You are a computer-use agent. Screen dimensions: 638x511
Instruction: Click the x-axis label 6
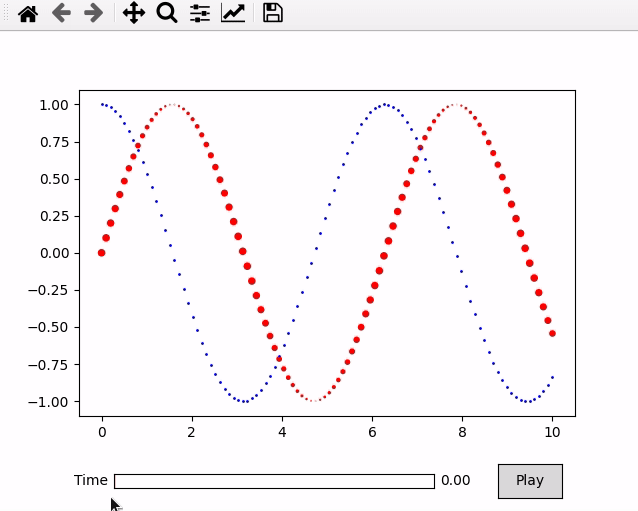tap(372, 432)
